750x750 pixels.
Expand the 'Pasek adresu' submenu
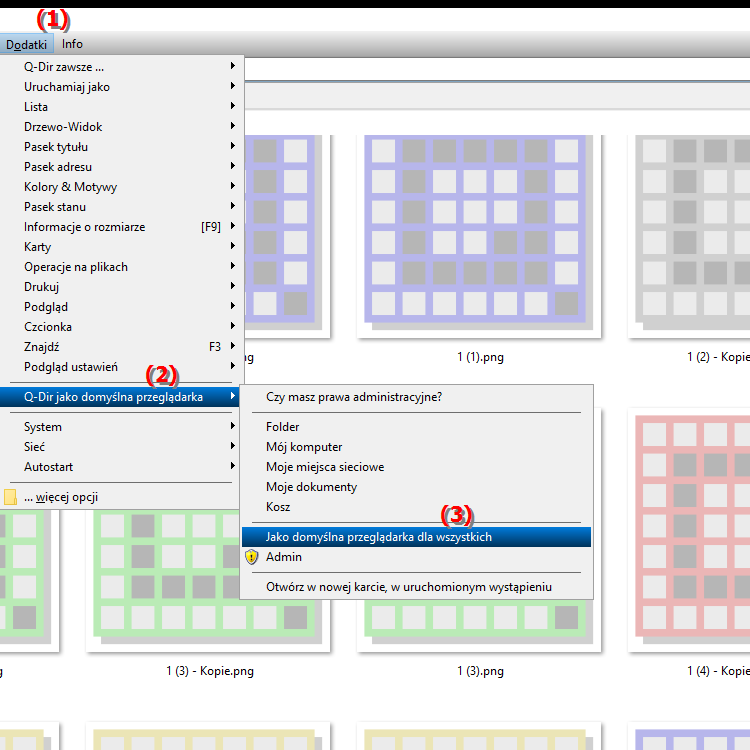pyautogui.click(x=121, y=167)
